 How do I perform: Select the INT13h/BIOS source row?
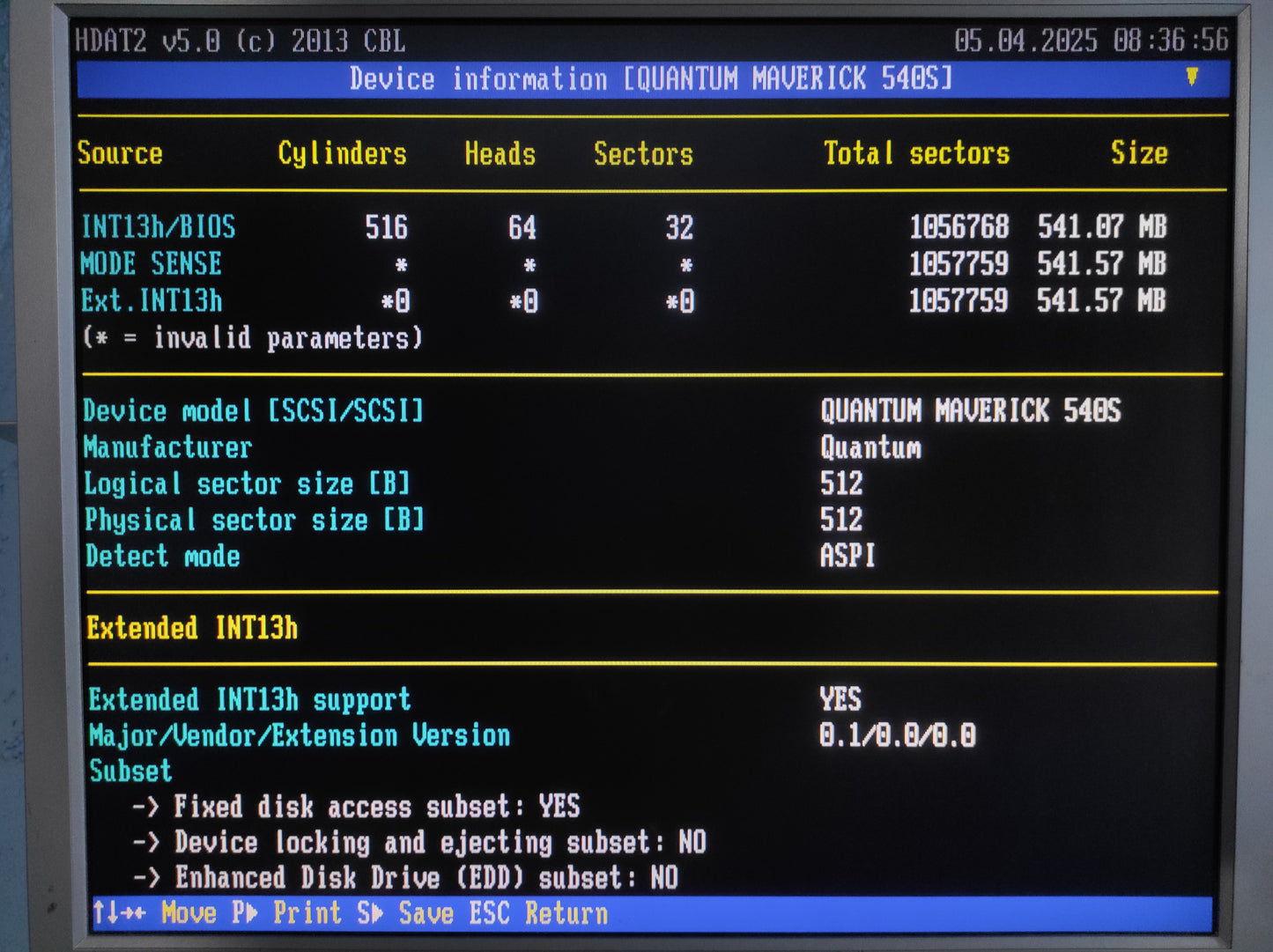159,228
